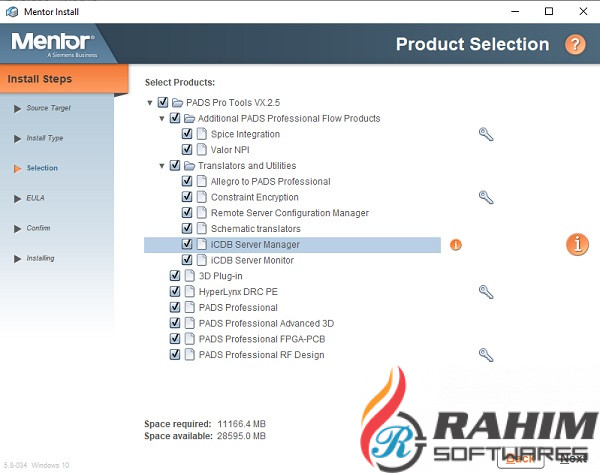
Task: Open the orange help question mark icon
Action: coord(575,44)
